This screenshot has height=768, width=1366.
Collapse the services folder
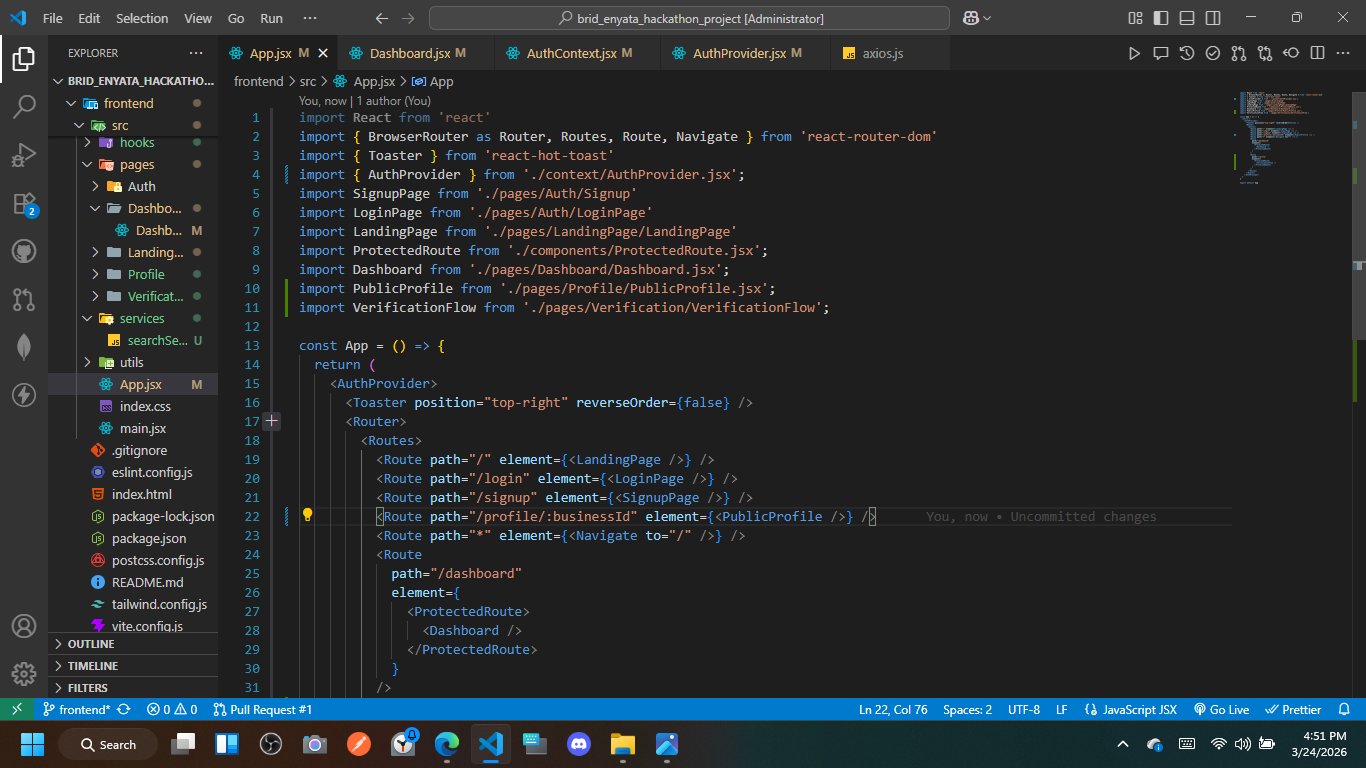141,318
